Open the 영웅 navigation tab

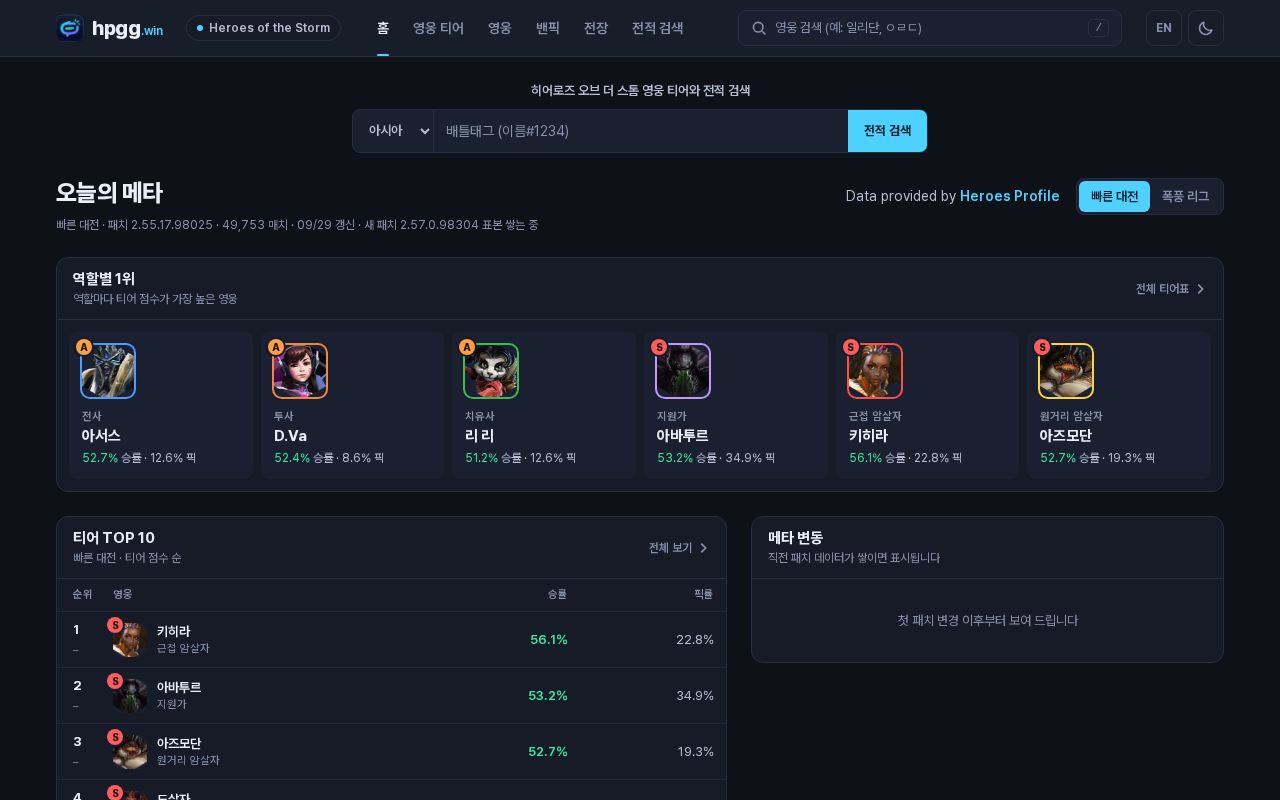(500, 28)
